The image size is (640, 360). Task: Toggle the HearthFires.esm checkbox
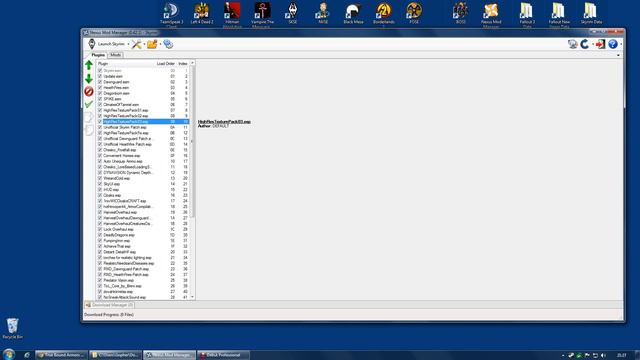click(100, 88)
